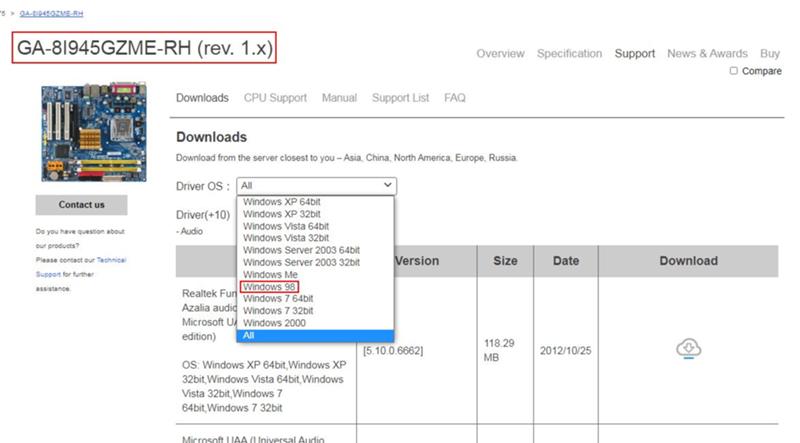Viewport: 800px width, 443px height.
Task: Go to the Buy tab
Action: pos(770,54)
